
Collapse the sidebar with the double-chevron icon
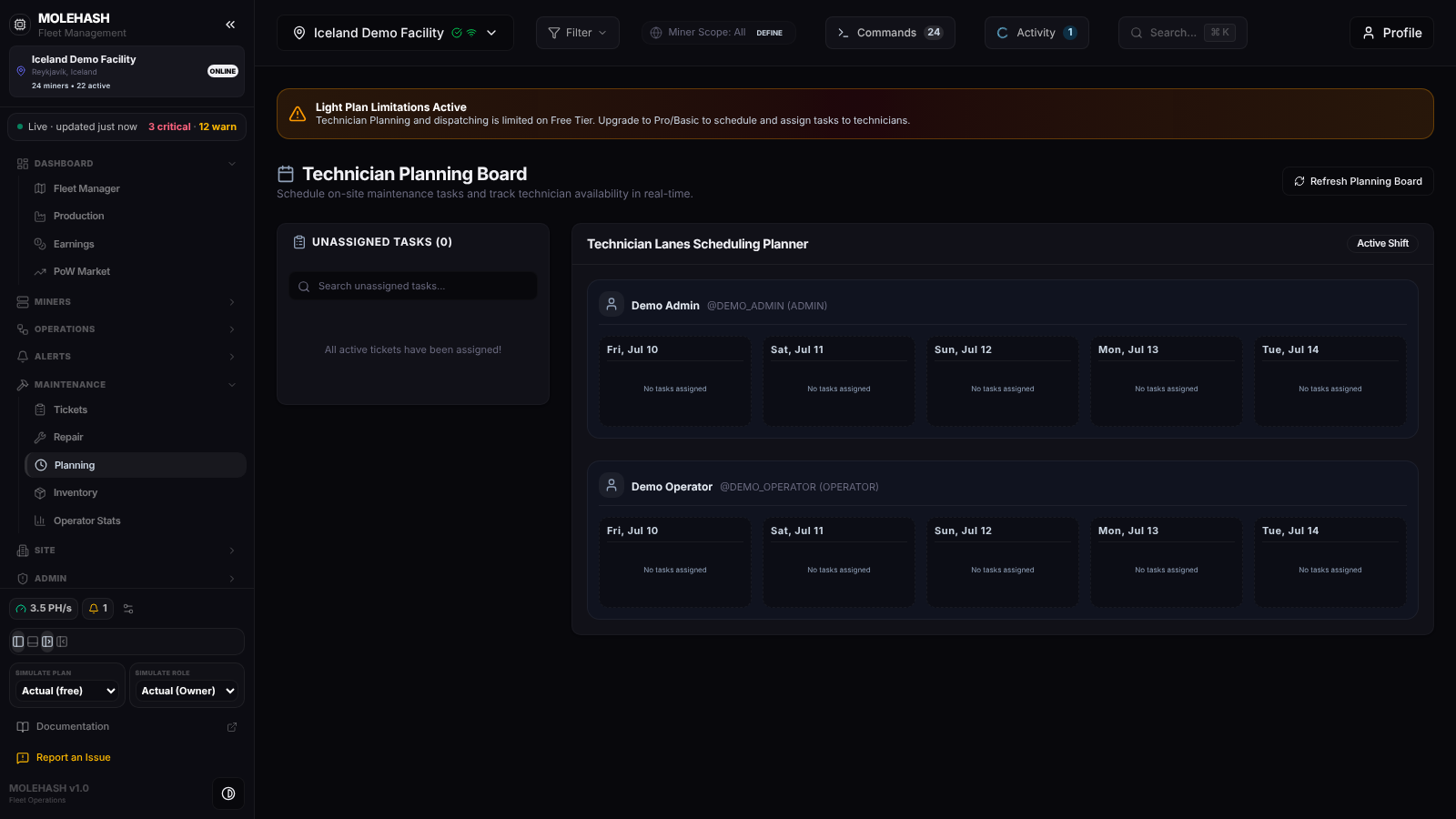point(230,25)
